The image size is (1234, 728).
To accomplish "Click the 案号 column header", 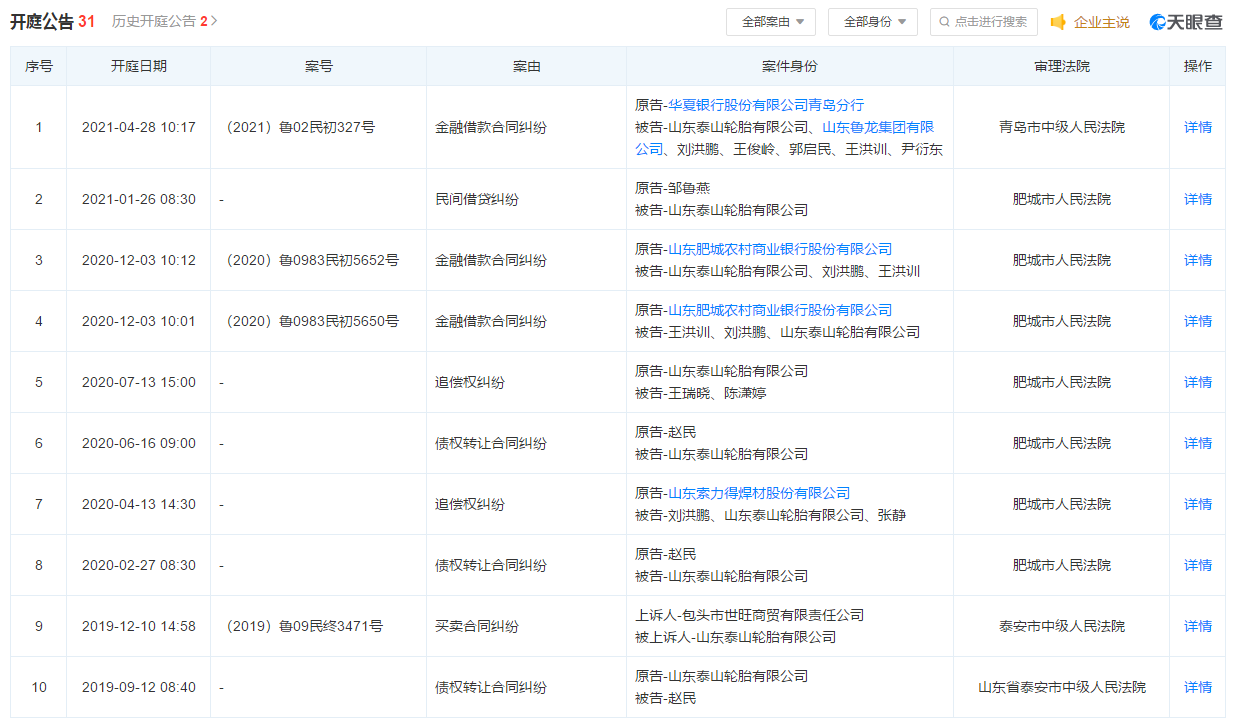I will pos(319,66).
